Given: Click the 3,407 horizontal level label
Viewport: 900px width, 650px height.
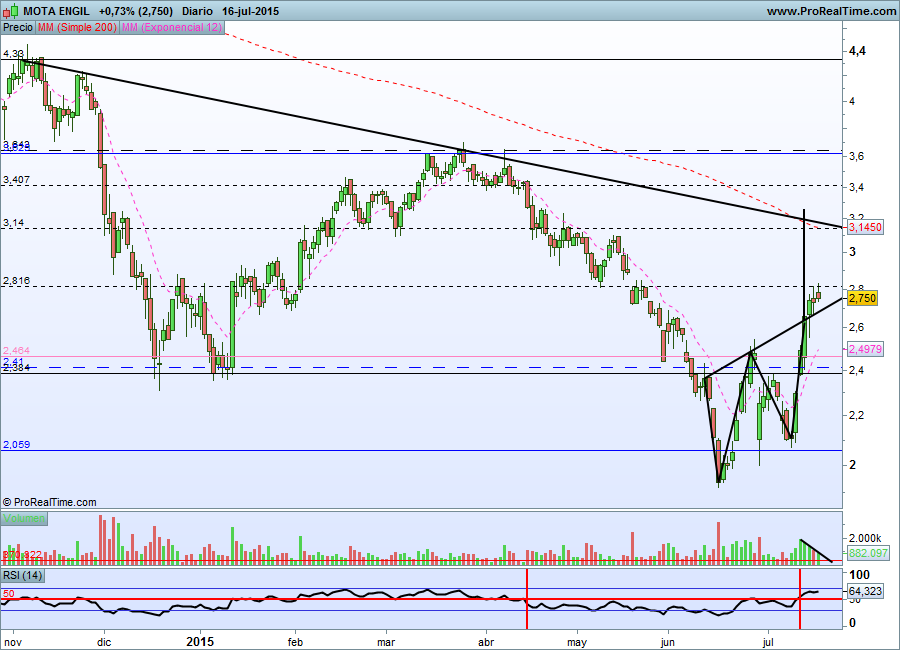Looking at the screenshot, I should click(16, 180).
